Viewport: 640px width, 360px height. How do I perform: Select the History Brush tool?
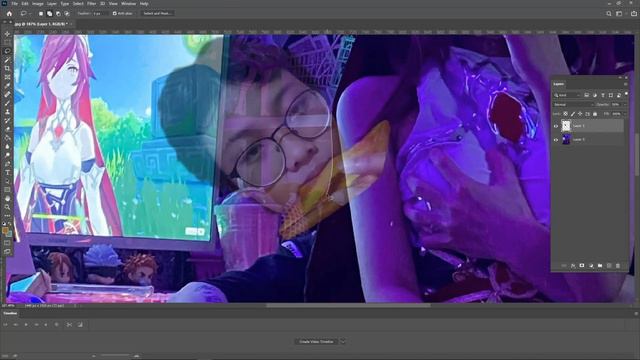[x=7, y=120]
